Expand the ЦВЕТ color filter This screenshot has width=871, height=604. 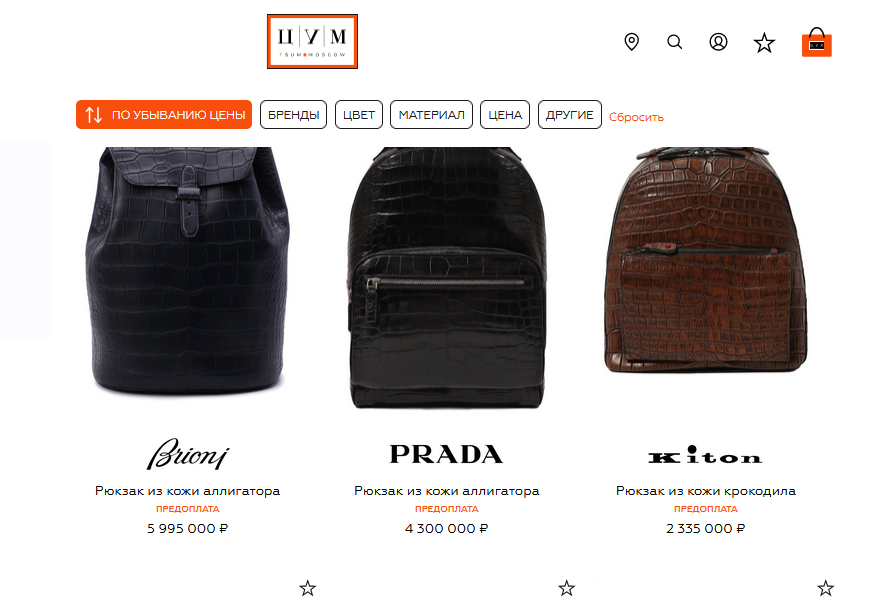[359, 114]
